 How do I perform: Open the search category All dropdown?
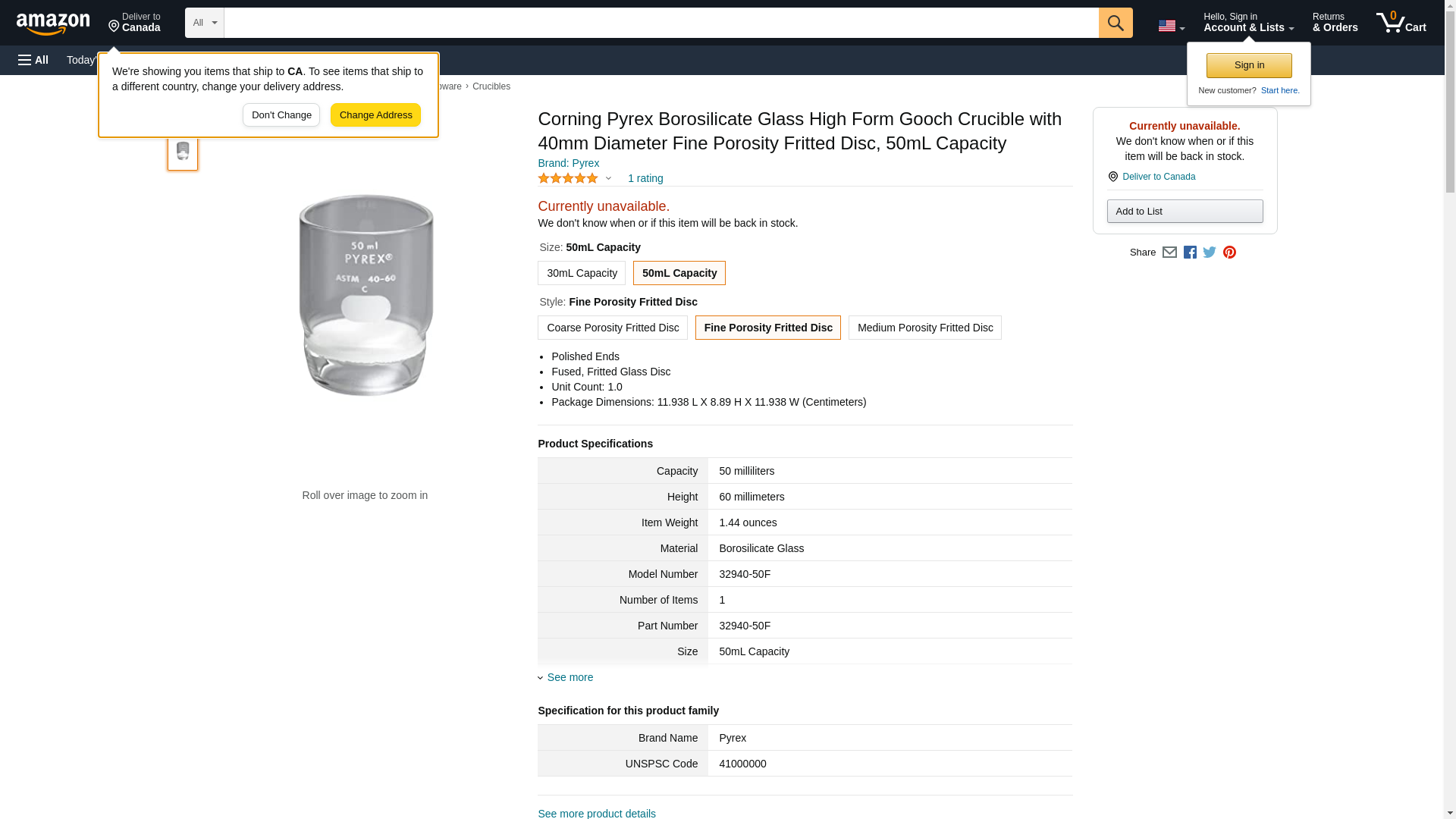[x=204, y=23]
